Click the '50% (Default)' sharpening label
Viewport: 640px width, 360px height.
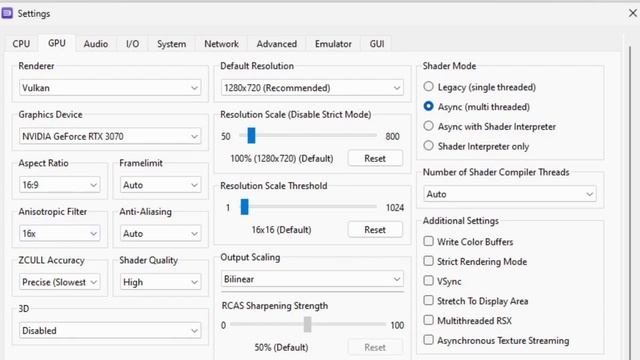point(281,347)
